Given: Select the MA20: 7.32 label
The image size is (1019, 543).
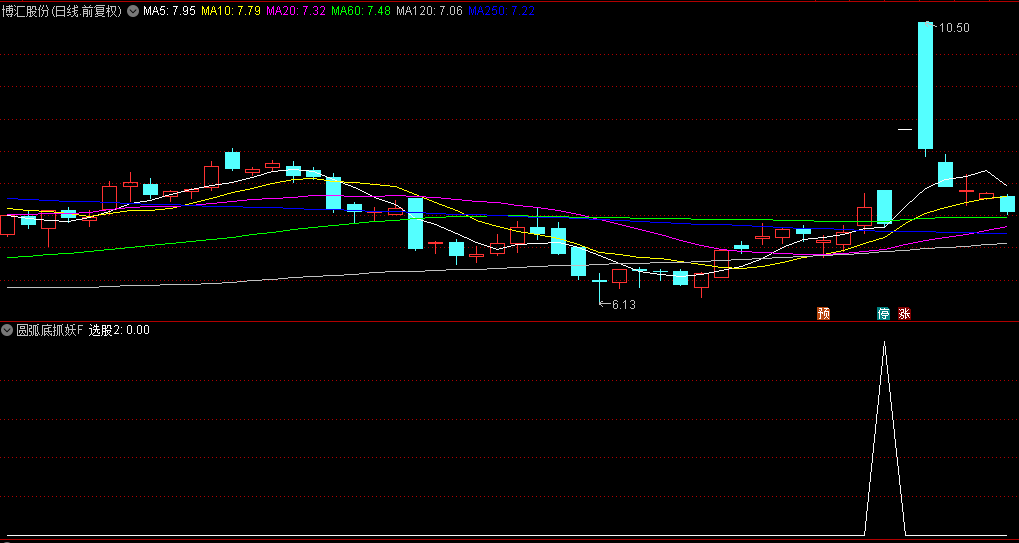Looking at the screenshot, I should [x=296, y=11].
